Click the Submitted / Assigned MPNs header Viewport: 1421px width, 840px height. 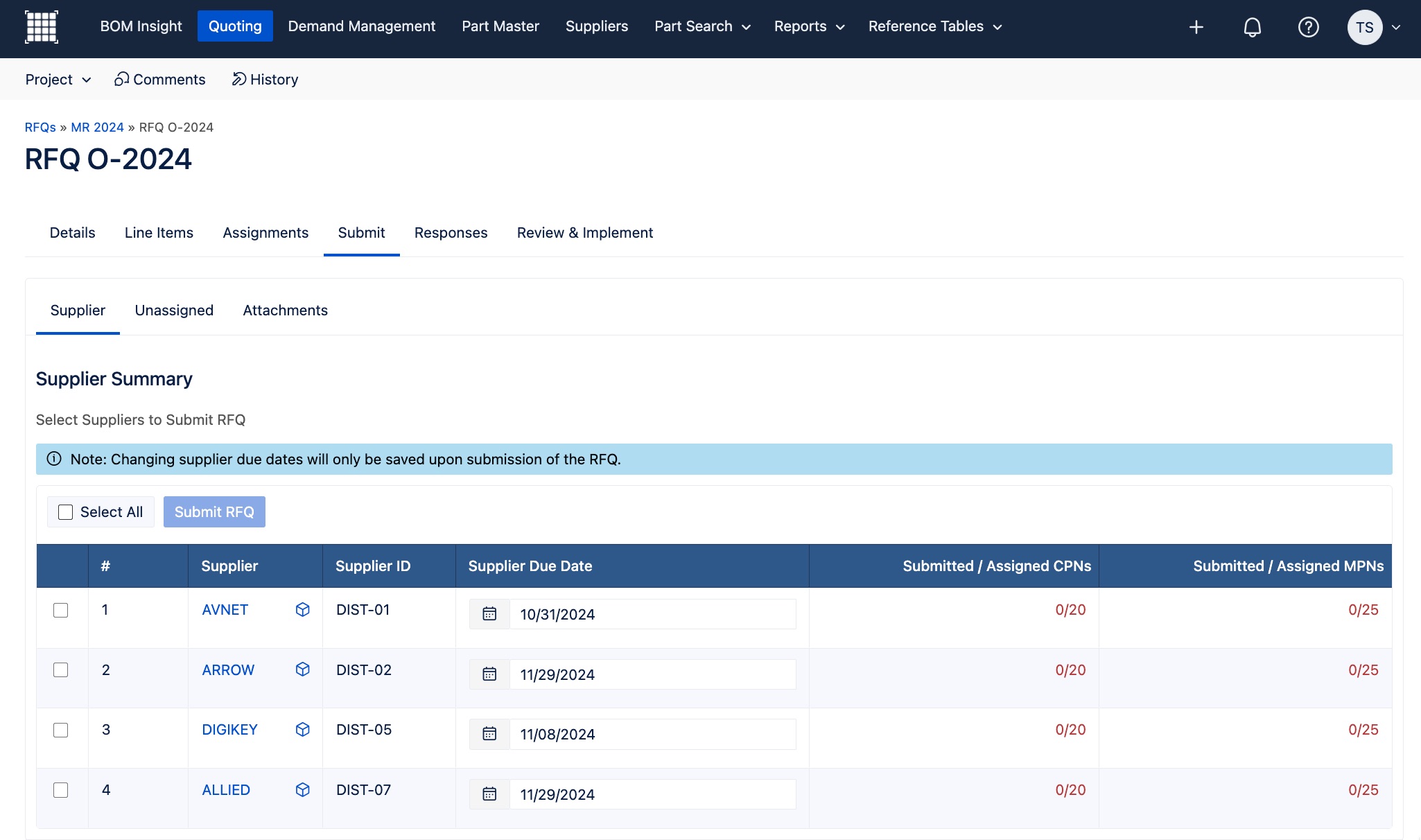pos(1246,566)
